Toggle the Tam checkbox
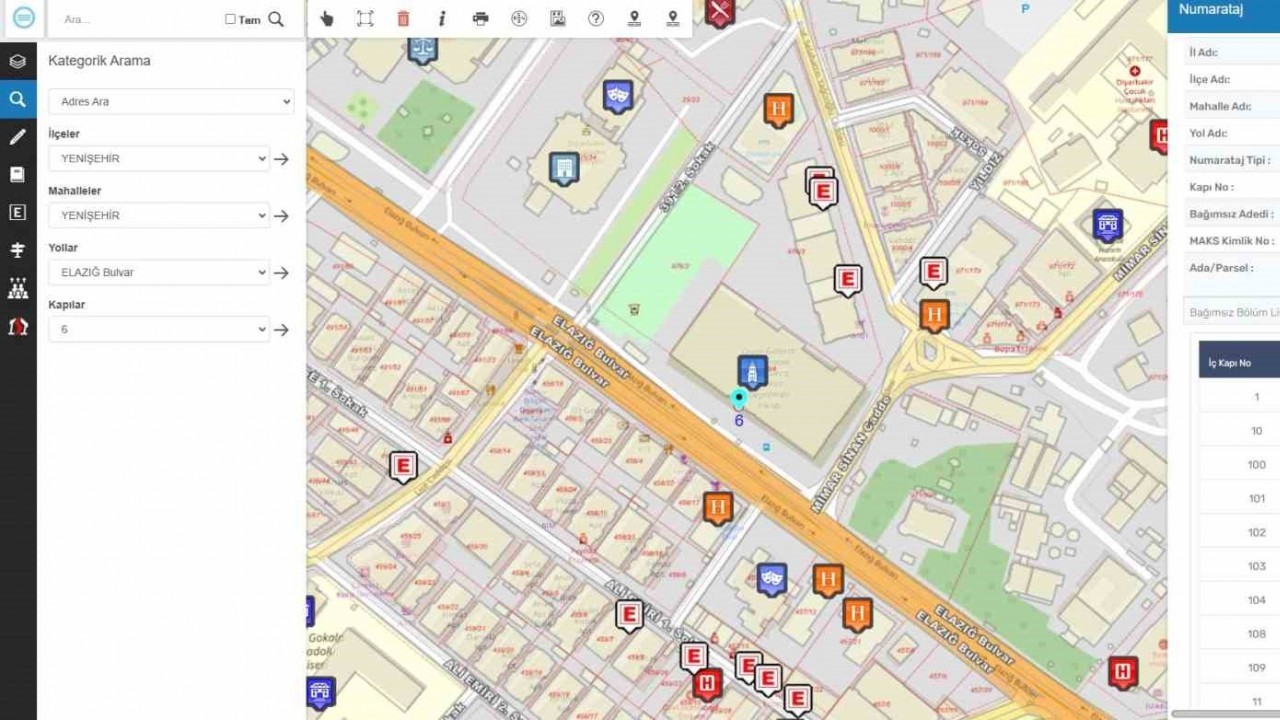The width and height of the screenshot is (1280, 720). [230, 19]
